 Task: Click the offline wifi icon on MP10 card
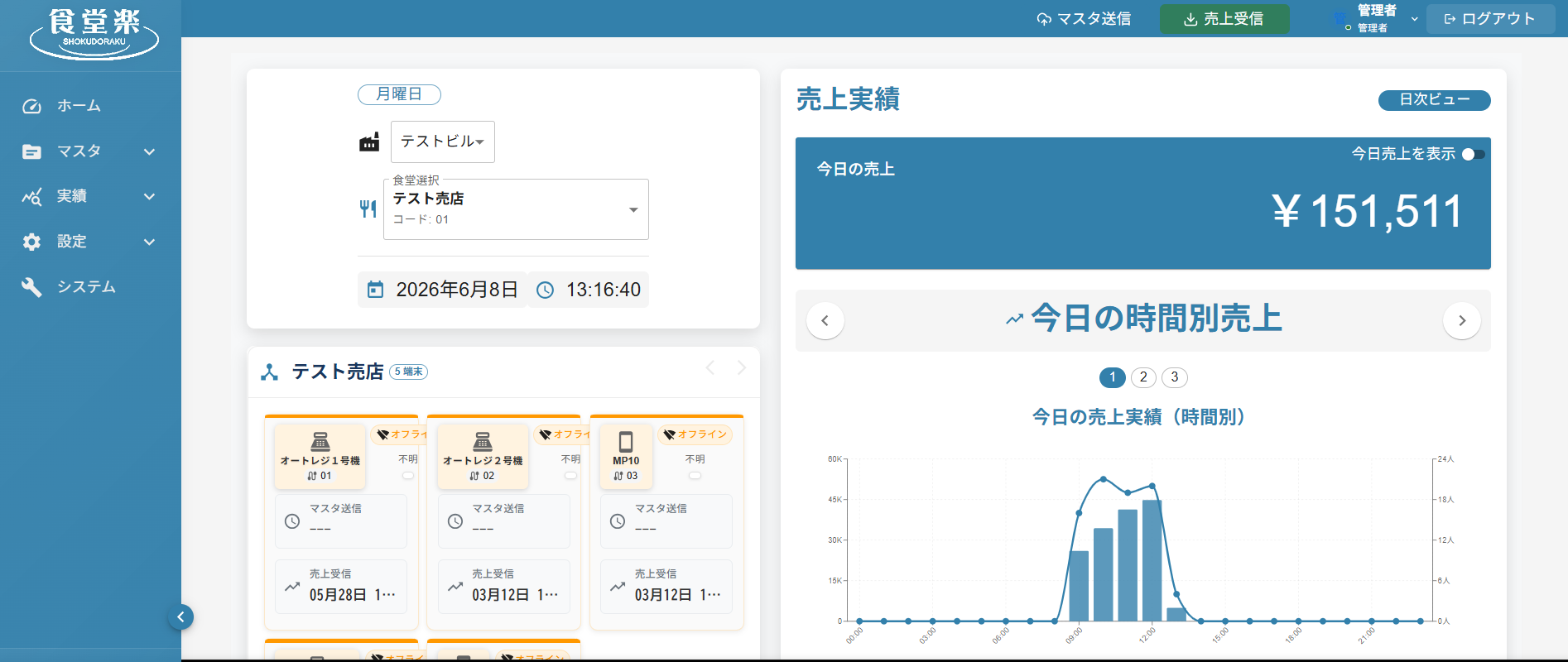(670, 434)
